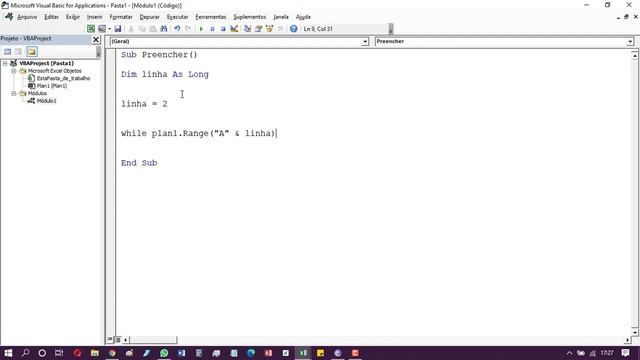This screenshot has width=640, height=360.
Task: Select Módulo1 in project tree
Action: tap(47, 101)
